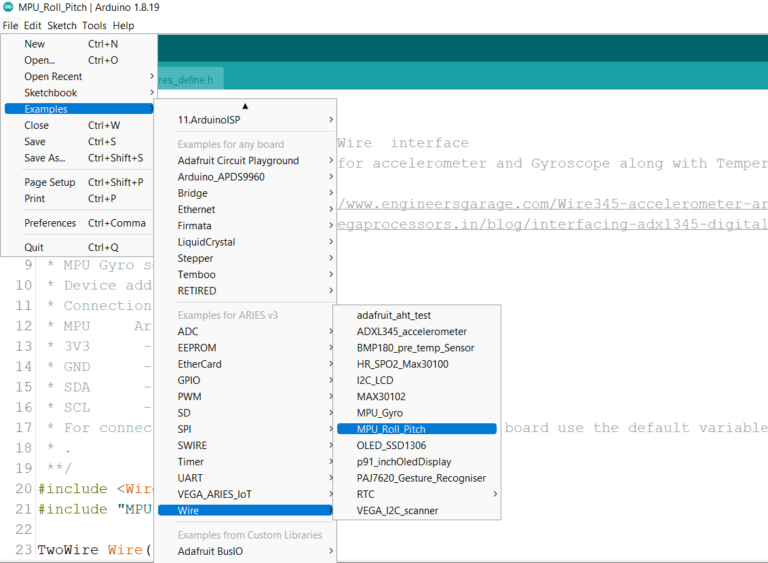Expand the RTC examples submenu
The image size is (768, 563).
click(366, 494)
